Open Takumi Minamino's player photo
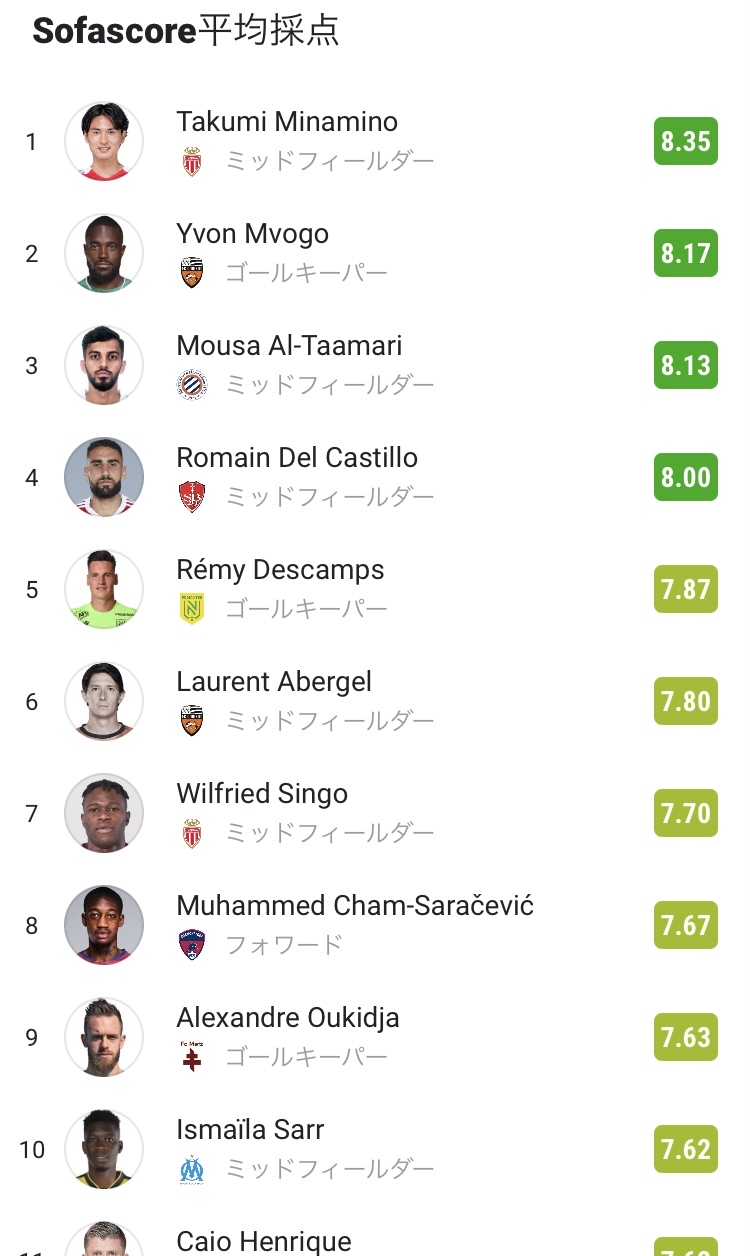The image size is (750, 1256). click(x=104, y=141)
